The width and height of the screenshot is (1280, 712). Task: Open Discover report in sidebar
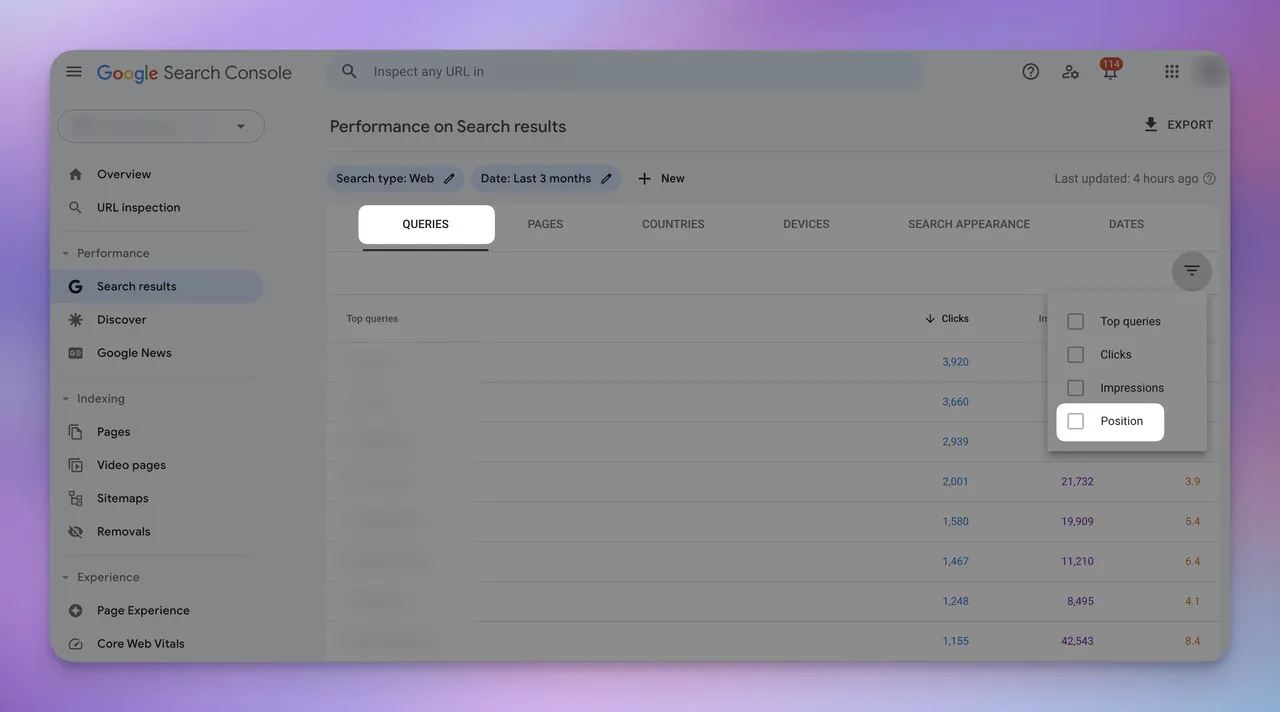pos(122,320)
